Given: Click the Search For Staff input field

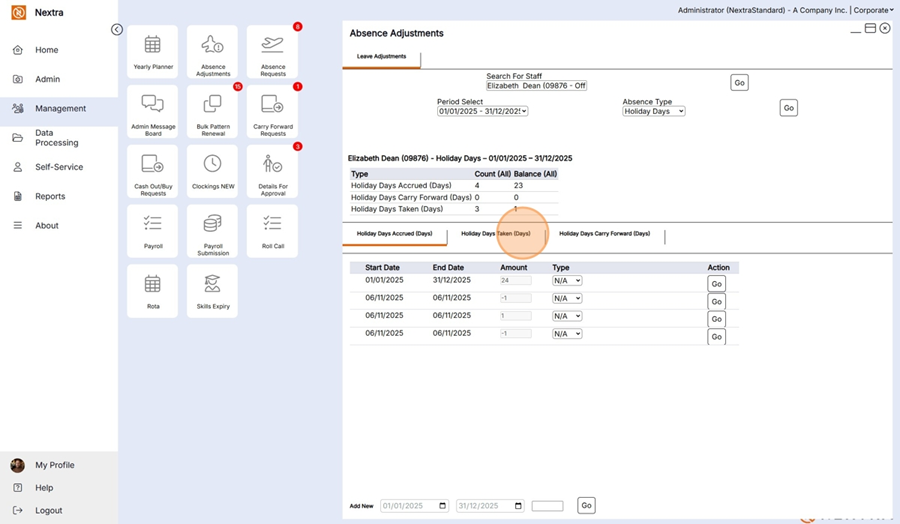Looking at the screenshot, I should point(536,86).
